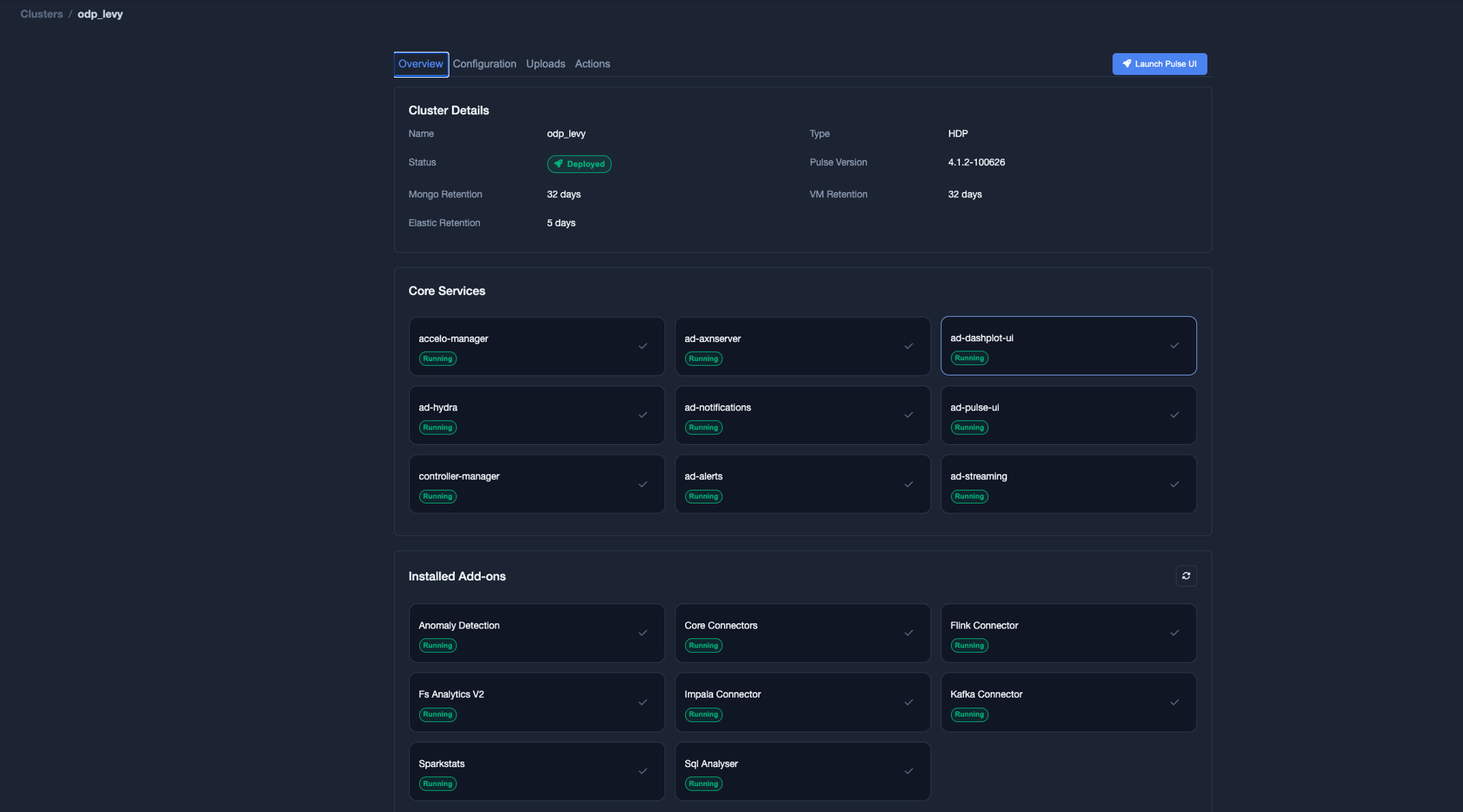Go to the Actions tab
Image resolution: width=1463 pixels, height=812 pixels.
[x=592, y=64]
